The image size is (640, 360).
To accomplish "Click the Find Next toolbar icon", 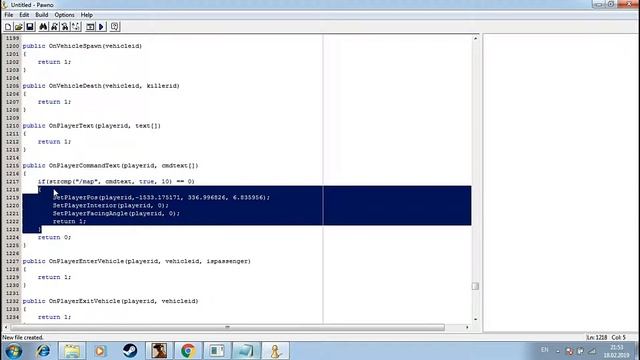I will coord(54,27).
